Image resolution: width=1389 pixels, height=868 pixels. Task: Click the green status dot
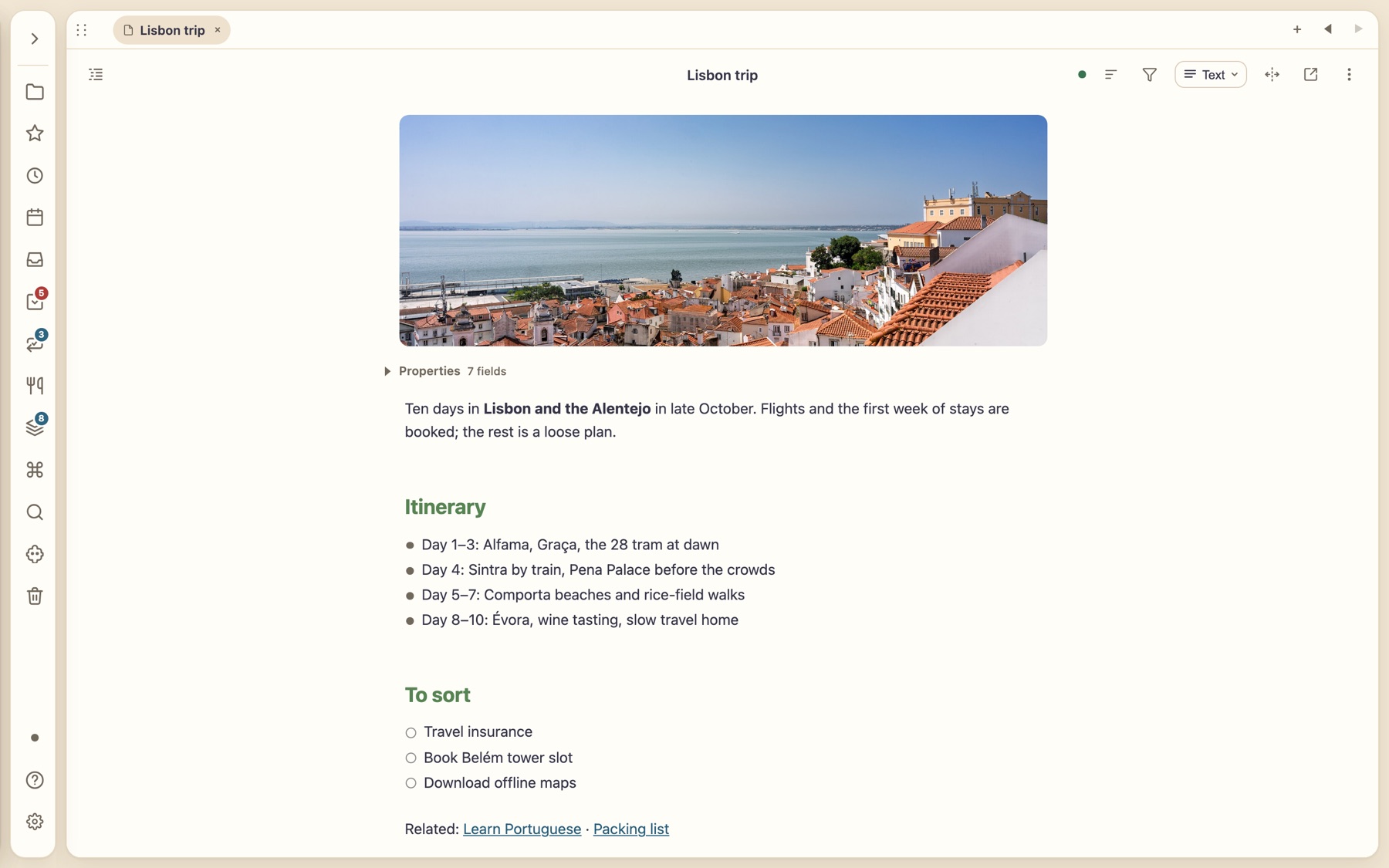click(x=1082, y=75)
